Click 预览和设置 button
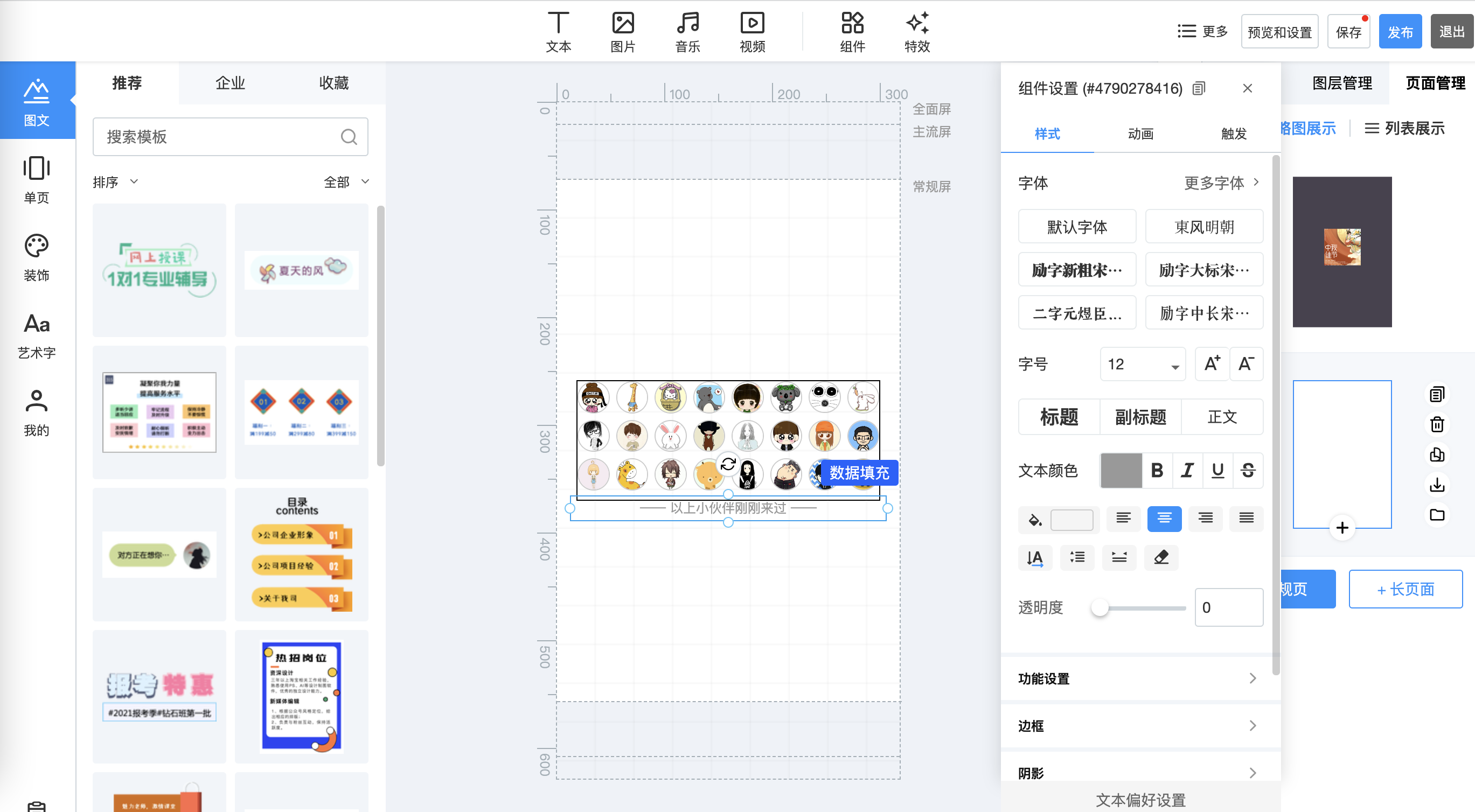This screenshot has height=812, width=1475. click(x=1279, y=32)
